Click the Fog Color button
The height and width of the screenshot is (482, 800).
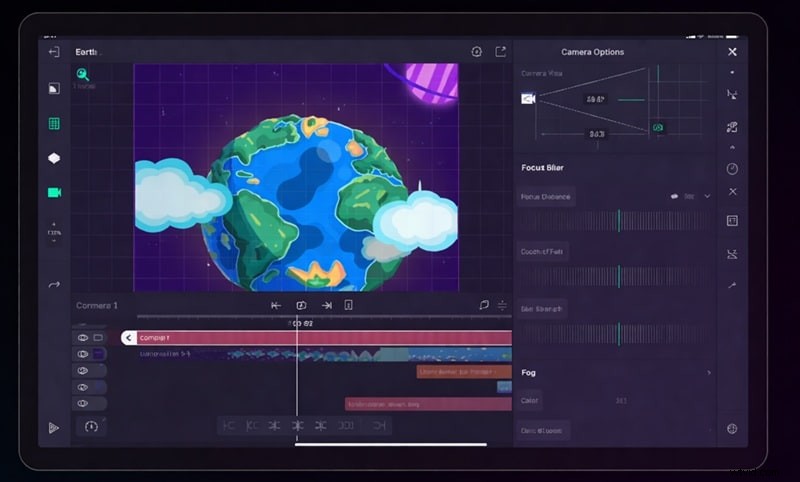530,401
